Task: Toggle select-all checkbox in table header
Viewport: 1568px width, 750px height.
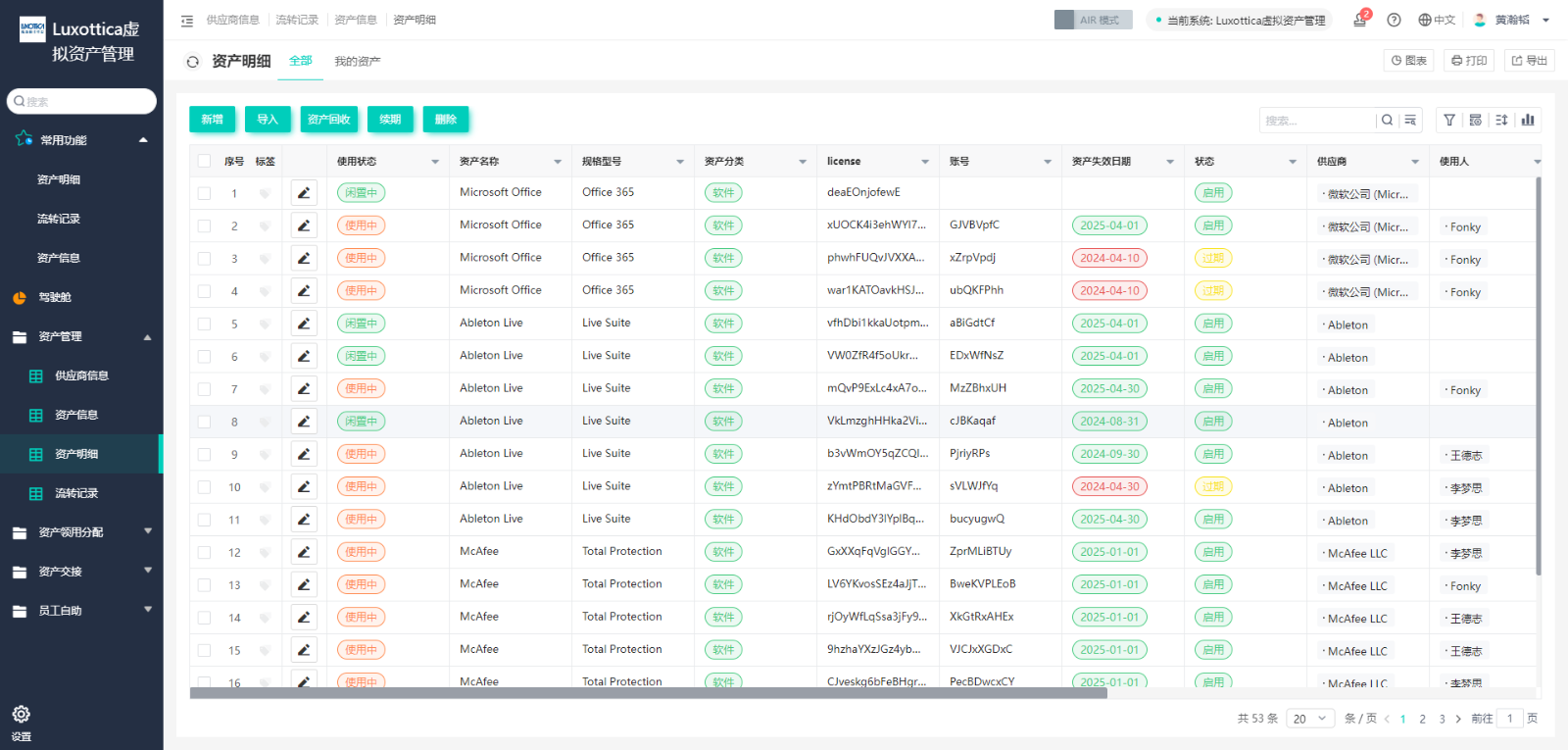Action: pos(204,161)
